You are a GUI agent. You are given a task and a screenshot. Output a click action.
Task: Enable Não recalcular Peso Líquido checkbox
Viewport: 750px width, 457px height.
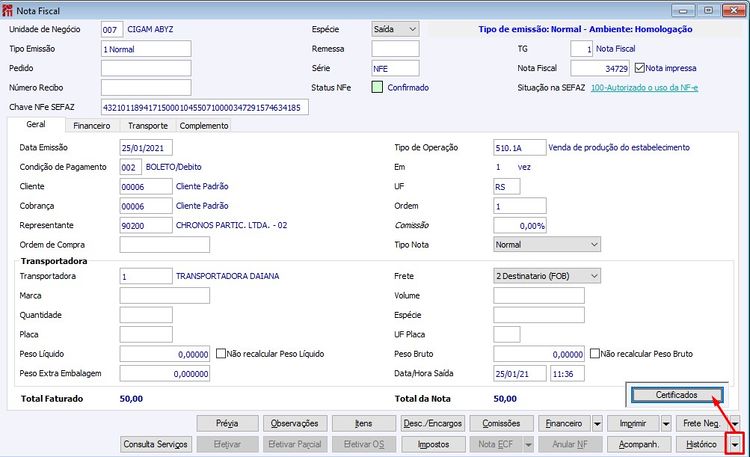(x=221, y=354)
